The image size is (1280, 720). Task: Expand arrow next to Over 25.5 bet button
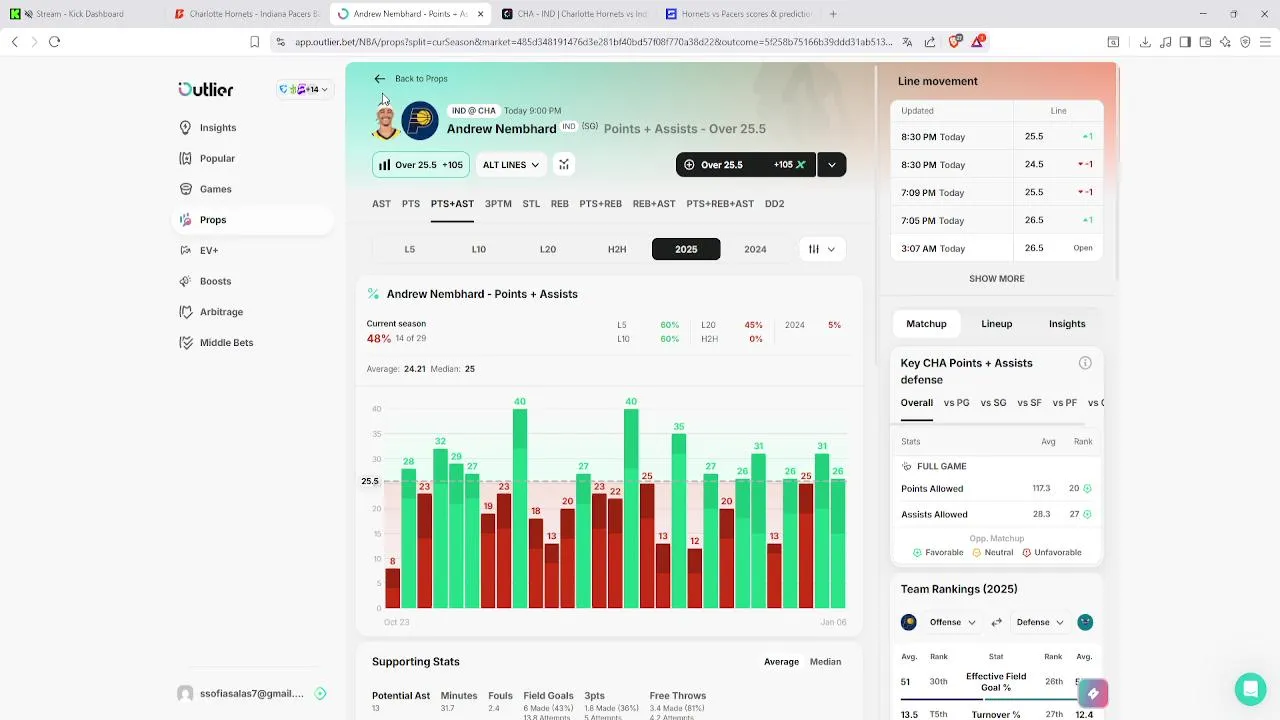coord(832,165)
